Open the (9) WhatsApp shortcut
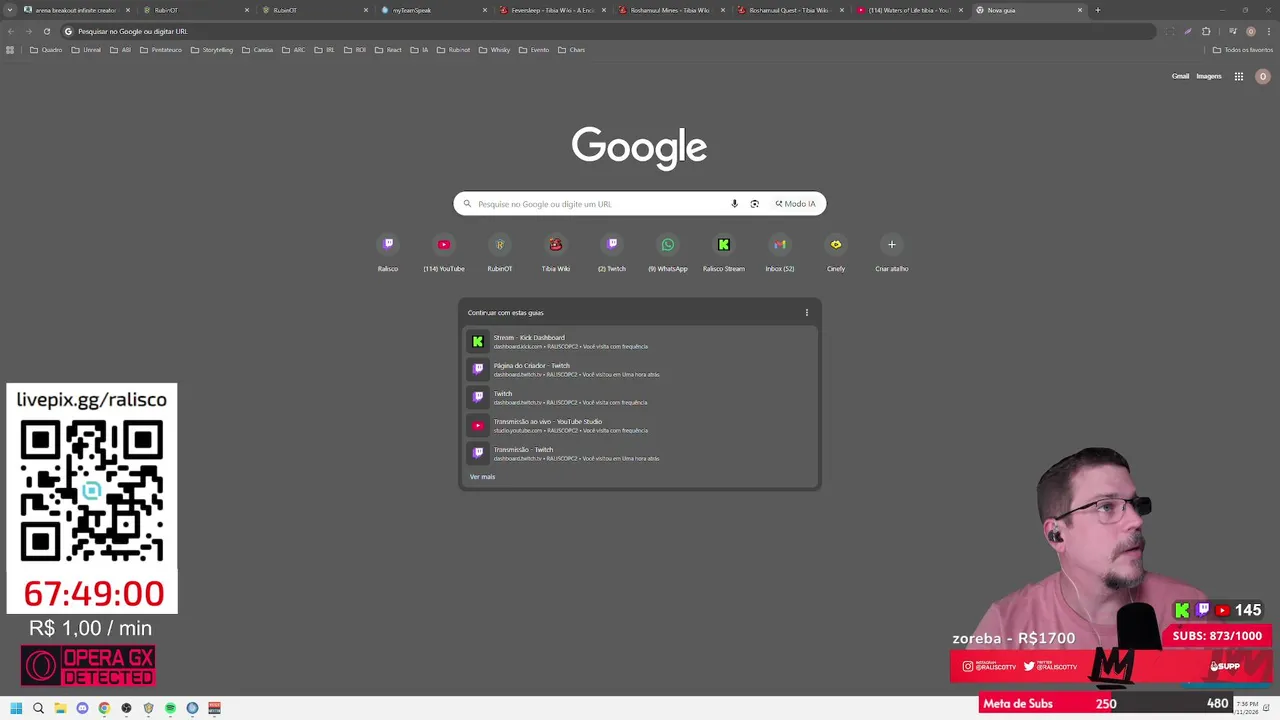Viewport: 1280px width, 720px height. (668, 253)
